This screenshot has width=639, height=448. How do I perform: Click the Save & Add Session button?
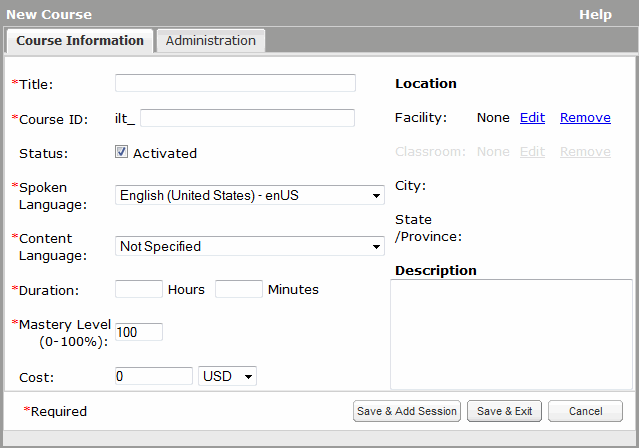(x=406, y=411)
